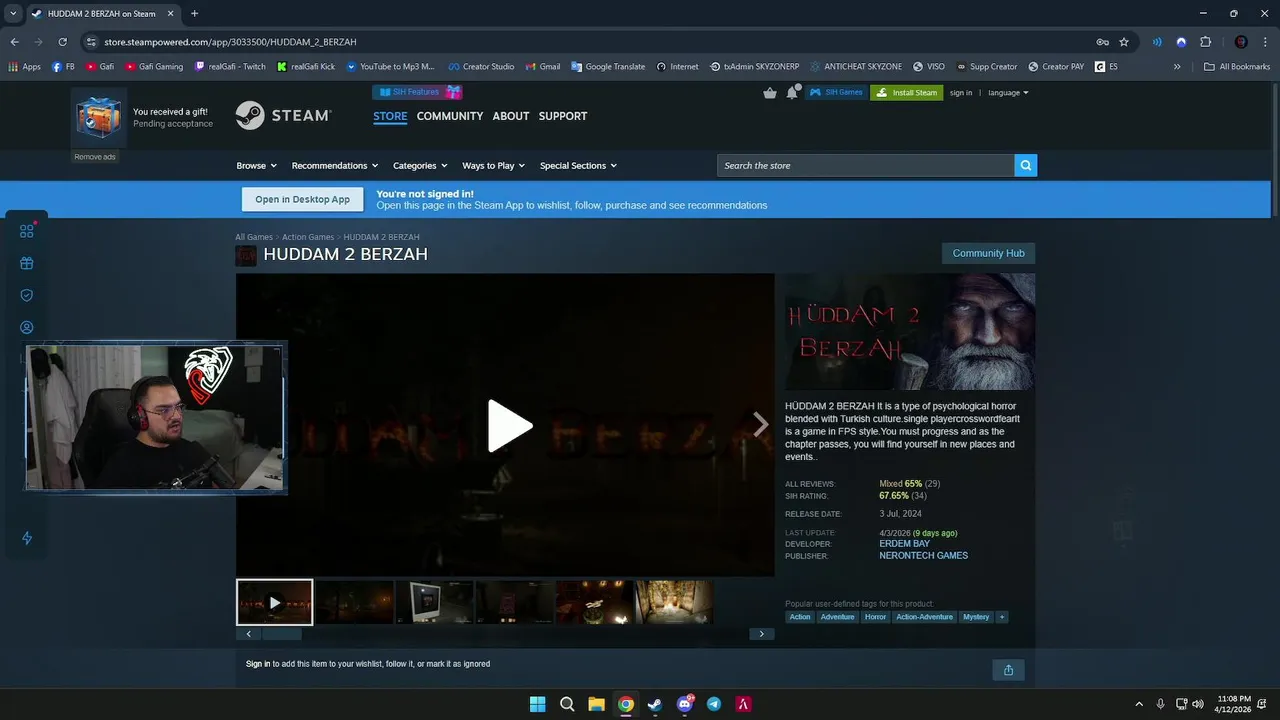Click the Action Games breadcrumb link

coord(308,237)
